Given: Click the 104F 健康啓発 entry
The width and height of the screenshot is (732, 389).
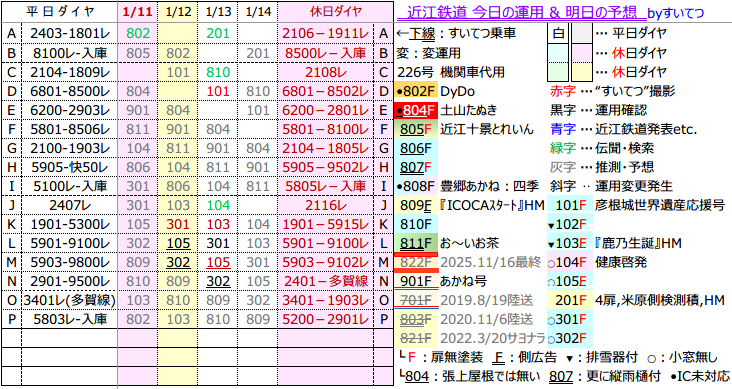Looking at the screenshot, I should tap(597, 262).
